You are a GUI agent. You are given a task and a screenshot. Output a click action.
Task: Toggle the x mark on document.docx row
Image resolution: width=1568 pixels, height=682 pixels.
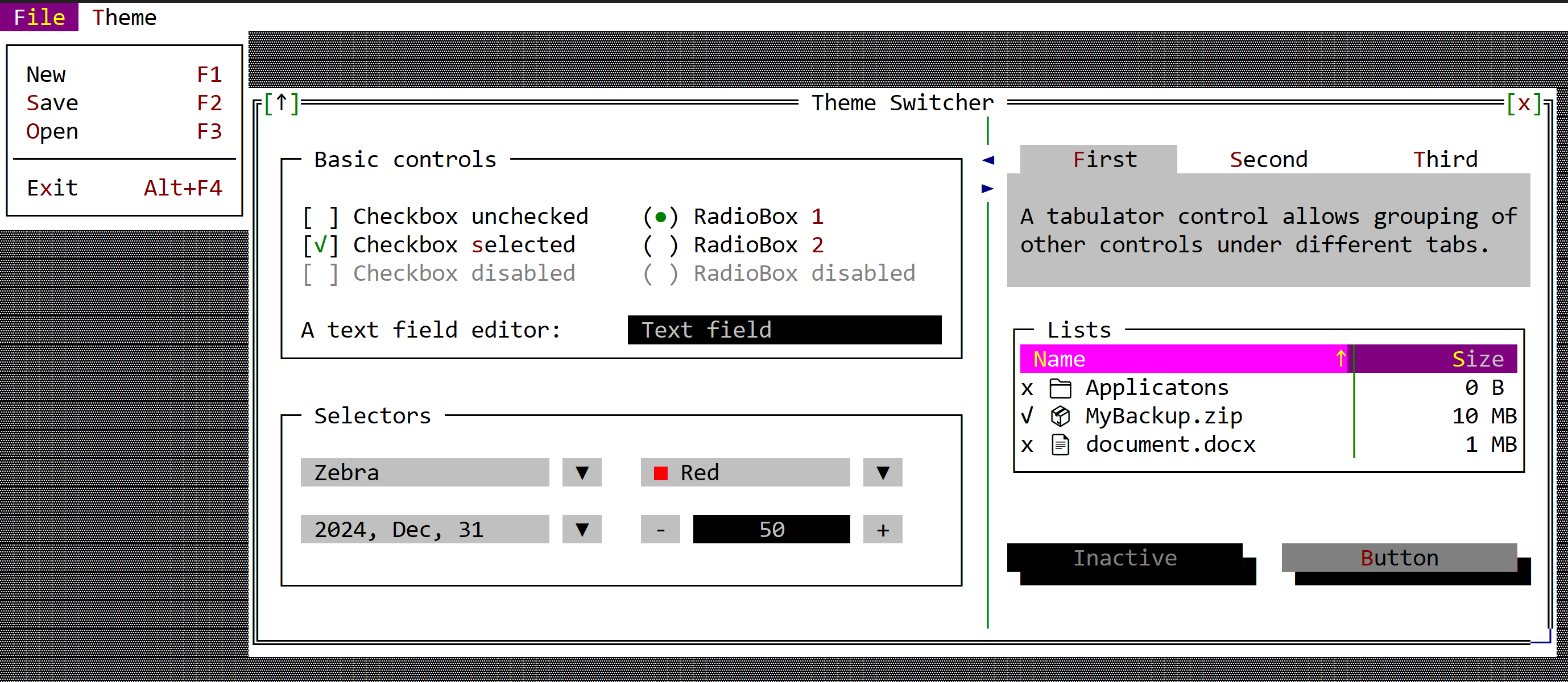tap(1028, 446)
